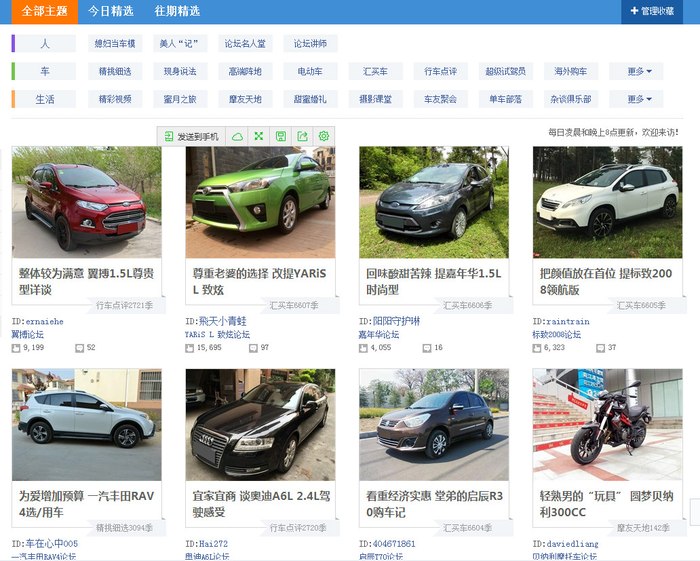This screenshot has height=561, width=700.
Task: Click the green fullscreen expand arrows icon
Action: (259, 136)
